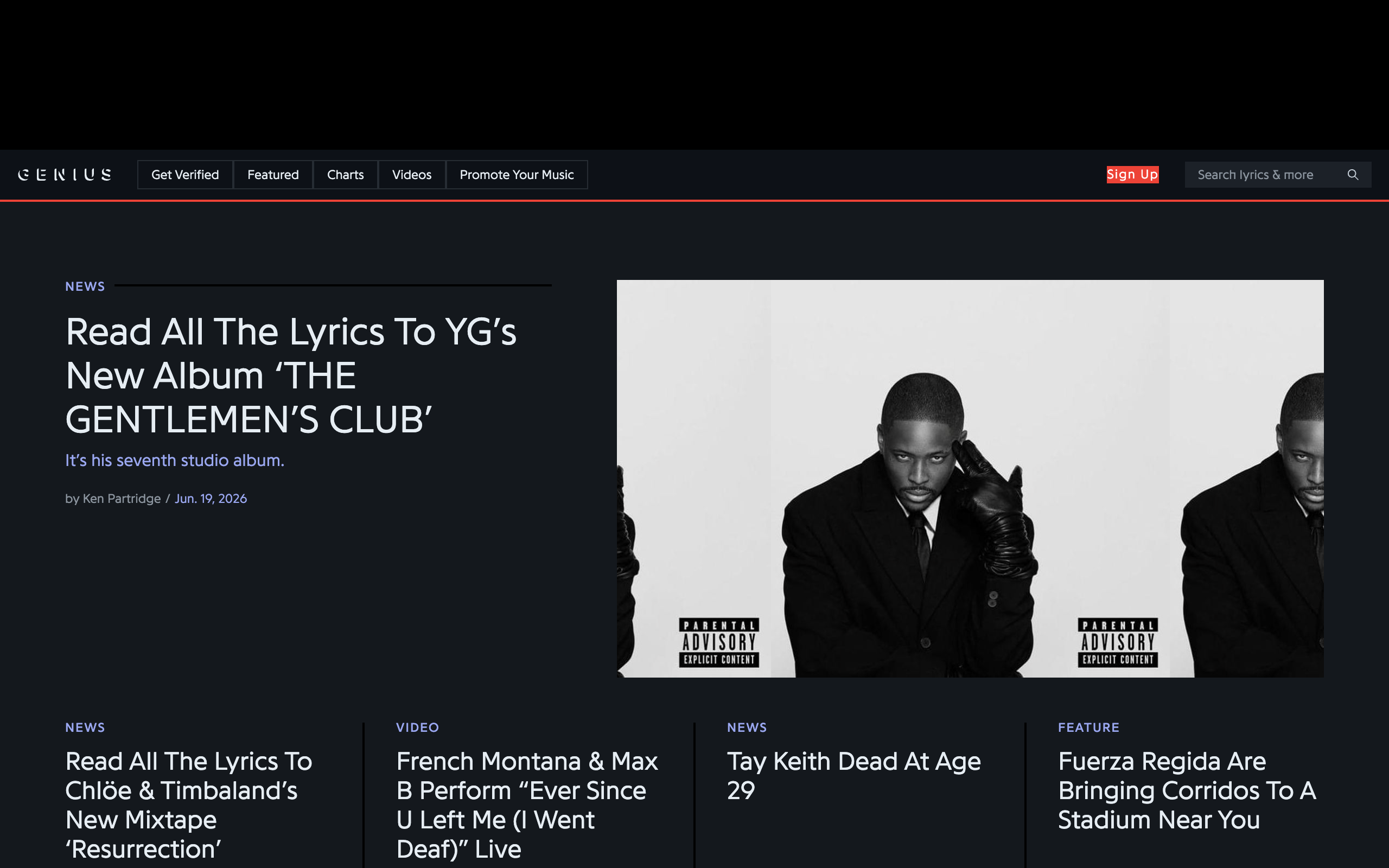Click the FEATURE label above Fuerza Regida story
The height and width of the screenshot is (868, 1389).
point(1089,727)
